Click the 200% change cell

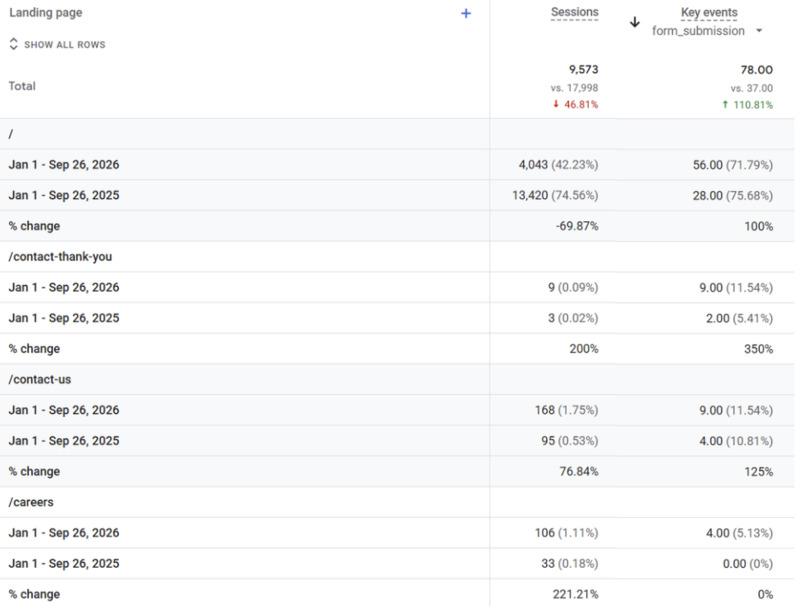[x=584, y=349]
